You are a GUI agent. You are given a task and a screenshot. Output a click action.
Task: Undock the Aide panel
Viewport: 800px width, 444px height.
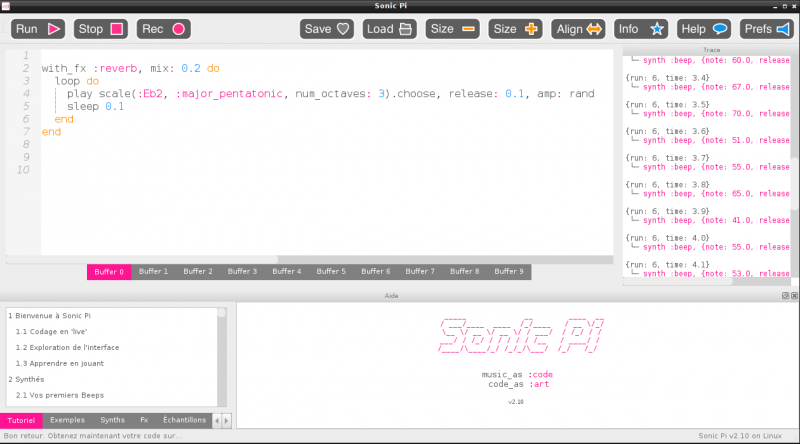[784, 296]
